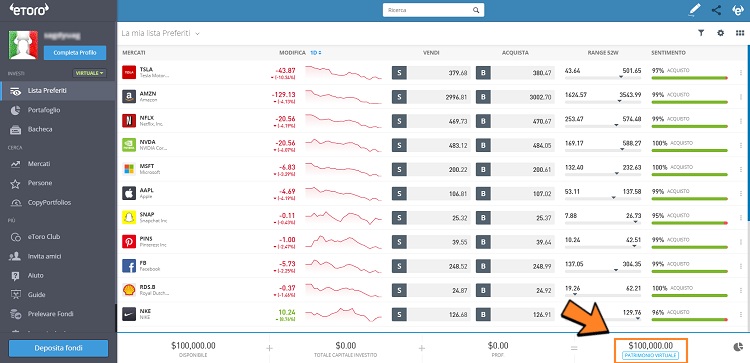Screen dimensions: 750x363
Task: Click the NFLX Netflix logo icon
Action: [129, 121]
